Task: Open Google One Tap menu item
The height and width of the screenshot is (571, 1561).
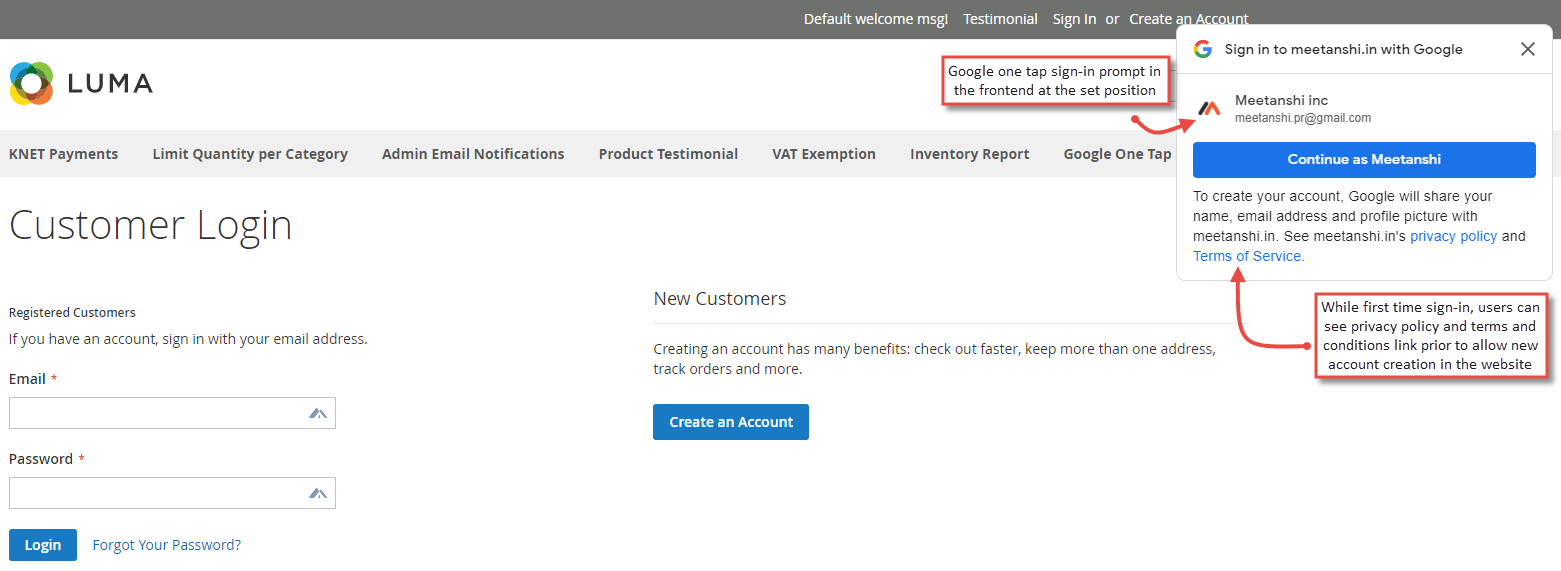Action: click(x=1117, y=154)
